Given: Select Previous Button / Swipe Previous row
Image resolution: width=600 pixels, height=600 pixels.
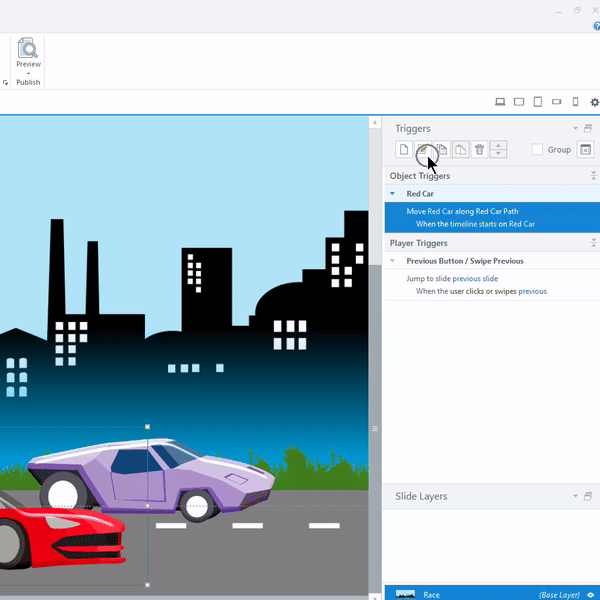Looking at the screenshot, I should pos(492,261).
